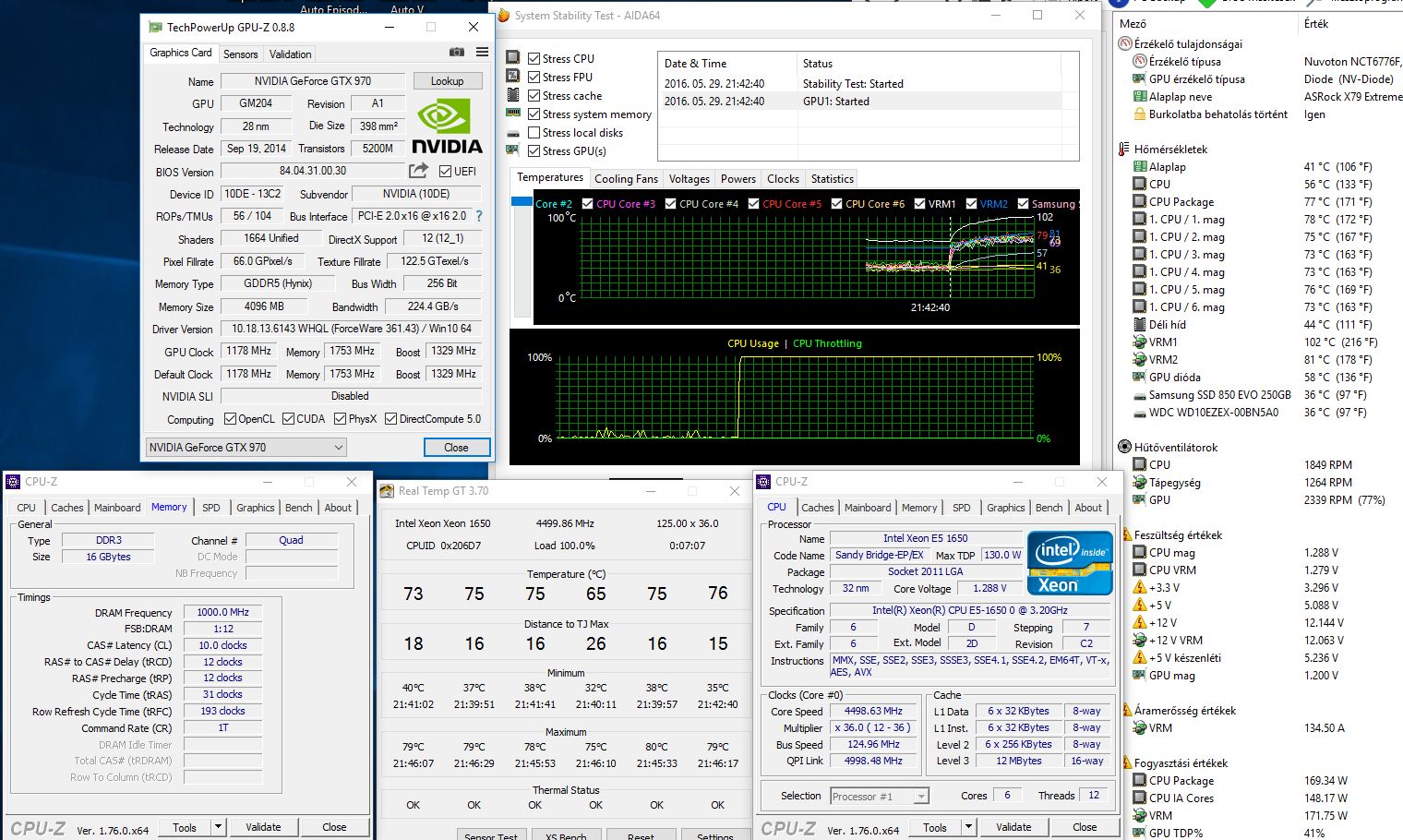
Task: Click the Real Temp title bar icon
Action: click(x=388, y=491)
